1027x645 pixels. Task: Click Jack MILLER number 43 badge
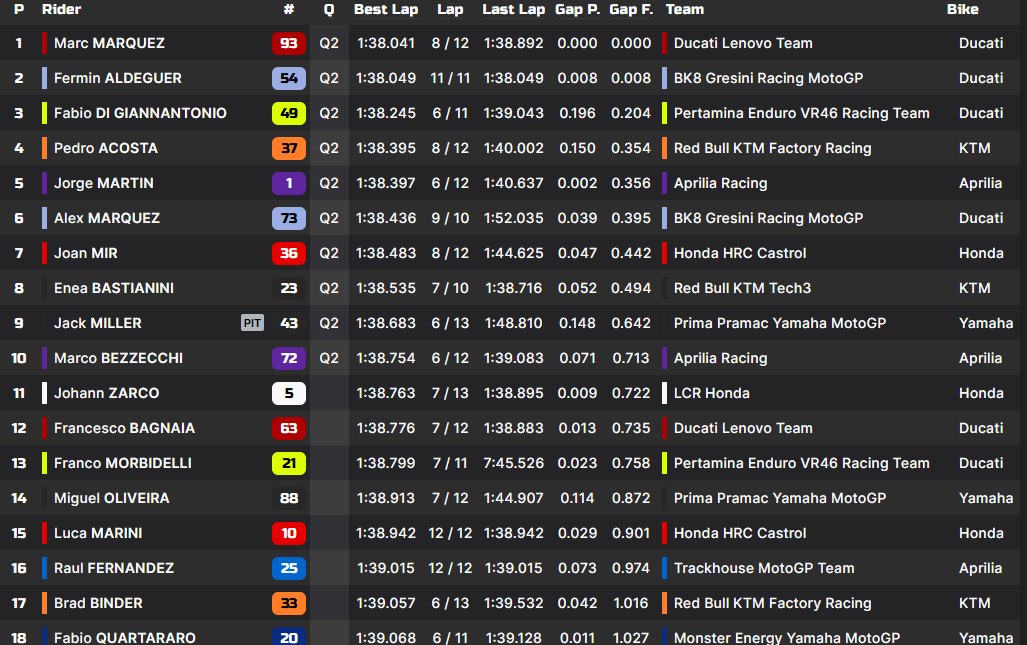tap(289, 323)
